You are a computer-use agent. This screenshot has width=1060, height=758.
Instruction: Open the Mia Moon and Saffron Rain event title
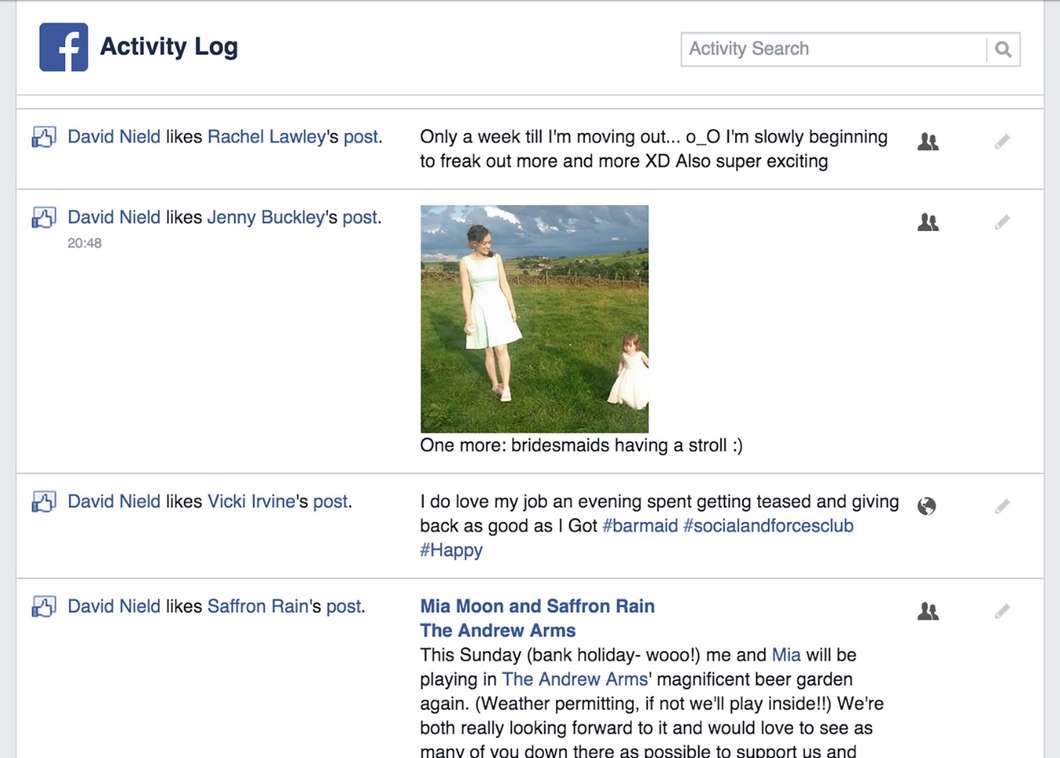click(x=537, y=606)
